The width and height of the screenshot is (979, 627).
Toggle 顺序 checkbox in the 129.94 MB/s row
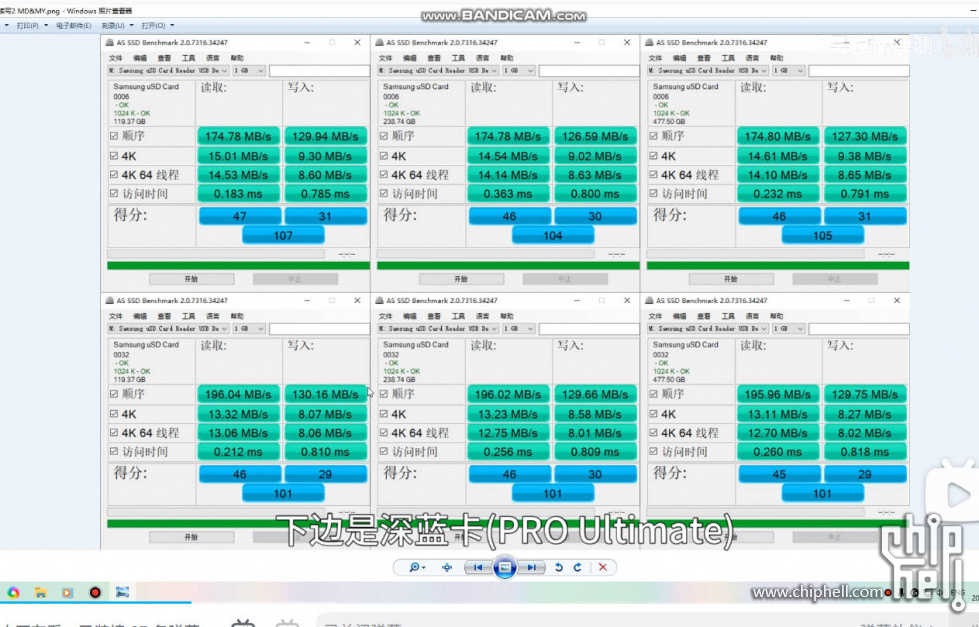click(x=114, y=136)
